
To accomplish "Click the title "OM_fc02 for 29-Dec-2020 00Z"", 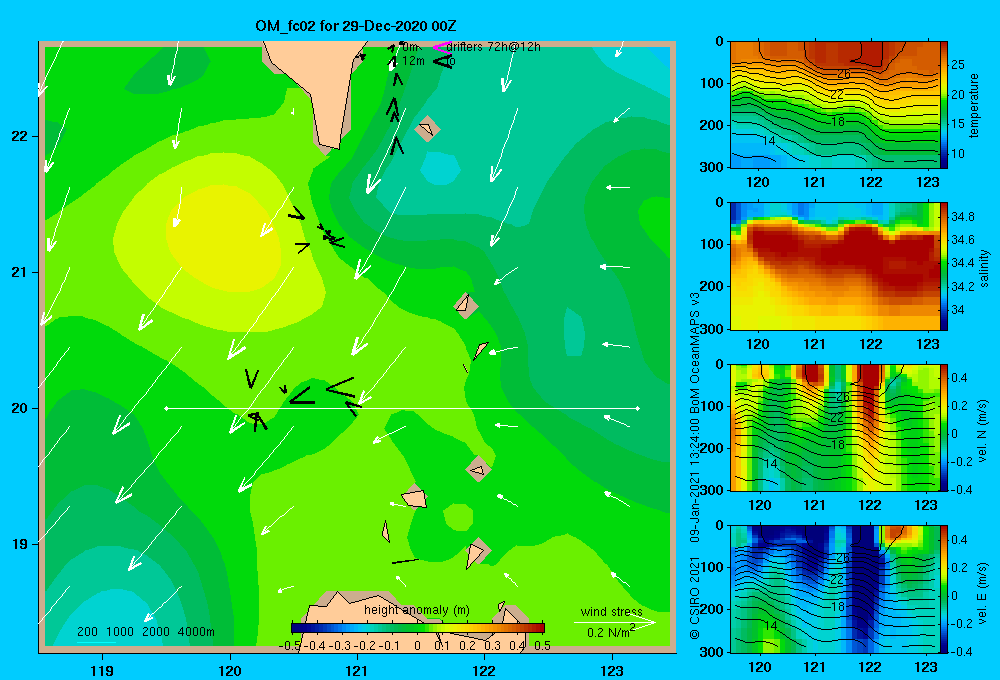I will click(356, 26).
